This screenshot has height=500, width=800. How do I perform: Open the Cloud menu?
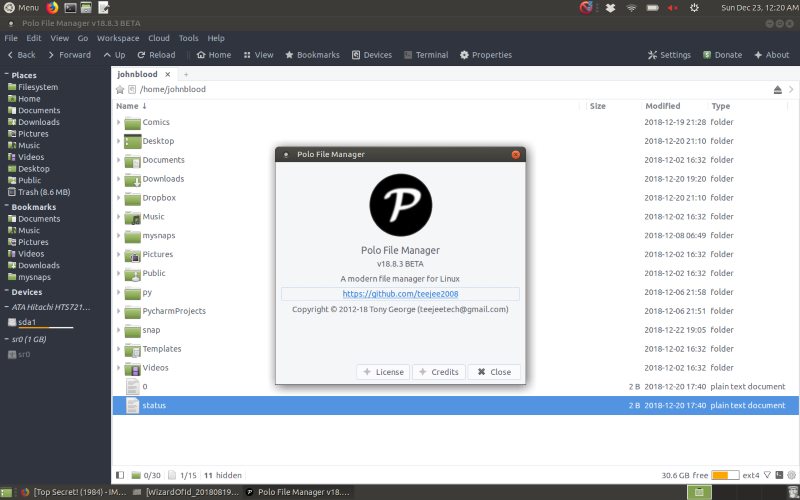[159, 38]
